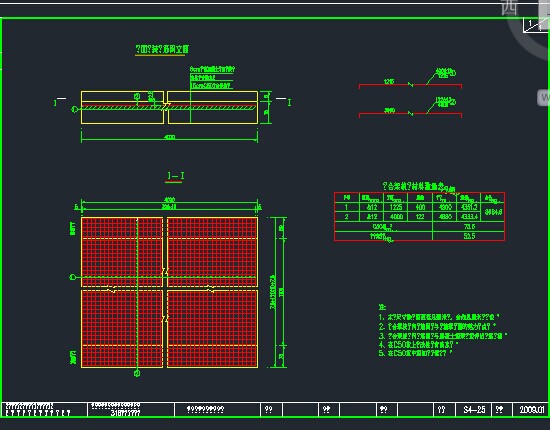Click right section cut marker I on elevation
Image resolution: width=550 pixels, height=430 pixels.
click(x=289, y=102)
